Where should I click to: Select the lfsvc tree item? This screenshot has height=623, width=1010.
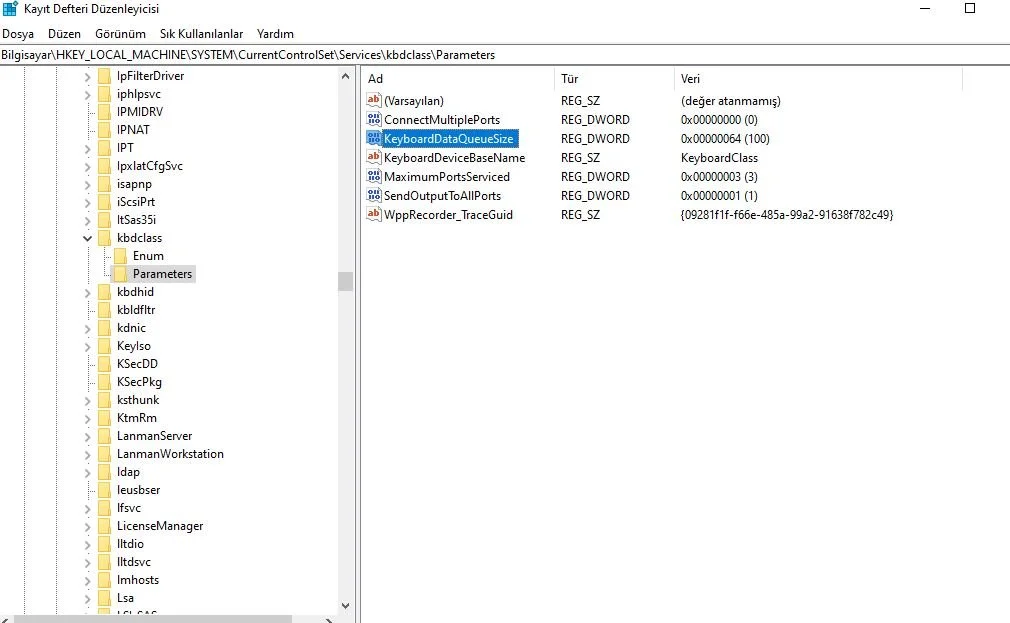click(x=129, y=508)
